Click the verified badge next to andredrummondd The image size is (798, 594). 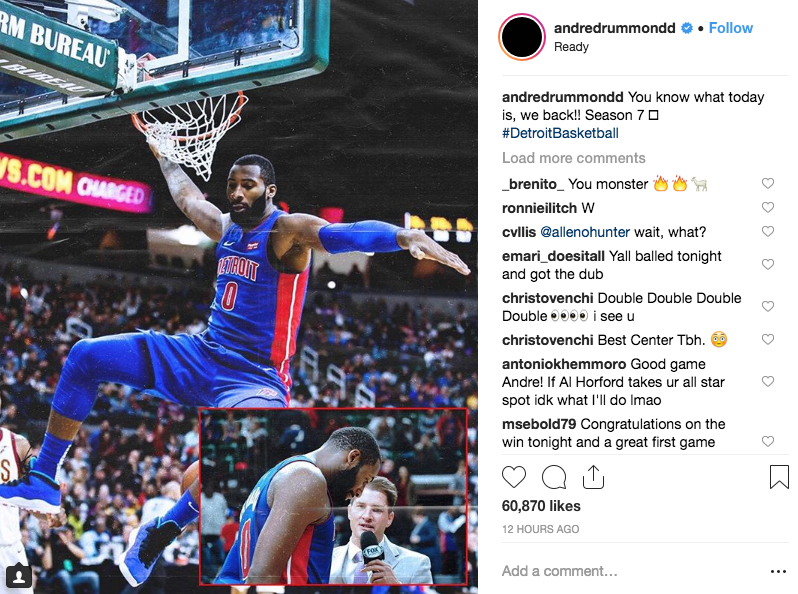coord(687,29)
